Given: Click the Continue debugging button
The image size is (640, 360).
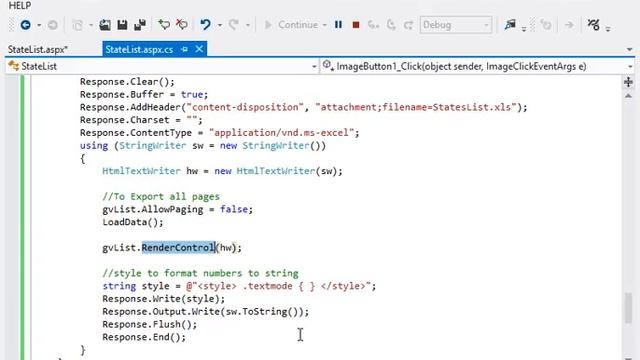Looking at the screenshot, I should coord(291,25).
